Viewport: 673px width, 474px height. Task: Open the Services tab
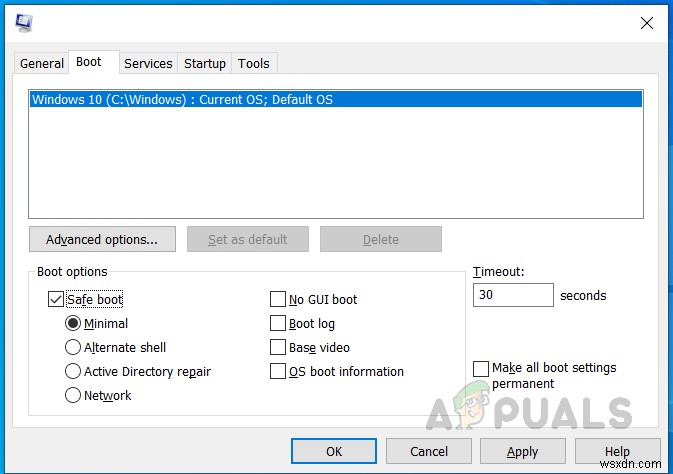(x=148, y=64)
